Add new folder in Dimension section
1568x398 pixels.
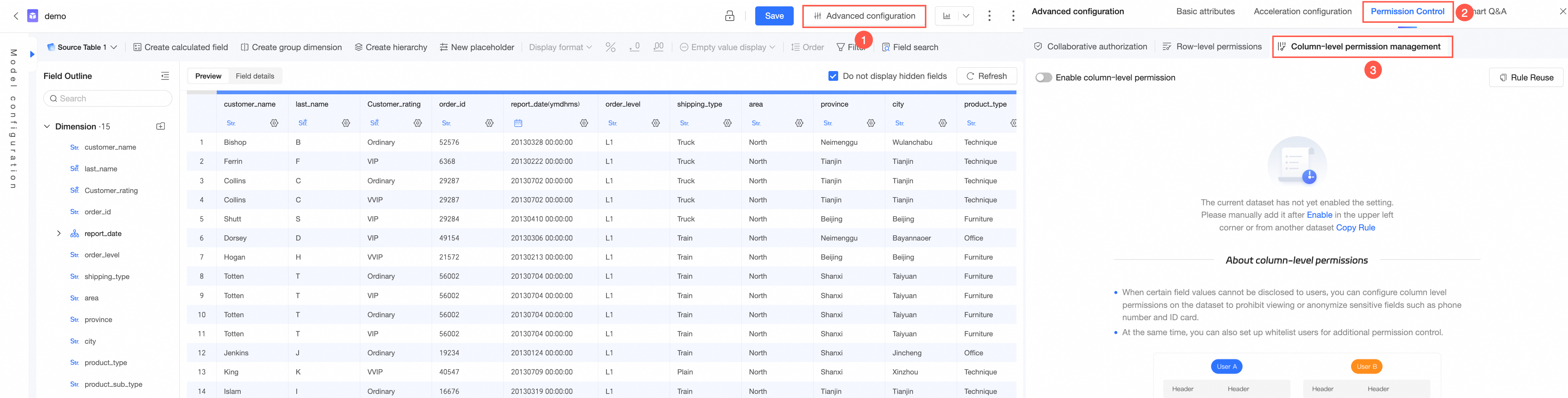coord(161,126)
